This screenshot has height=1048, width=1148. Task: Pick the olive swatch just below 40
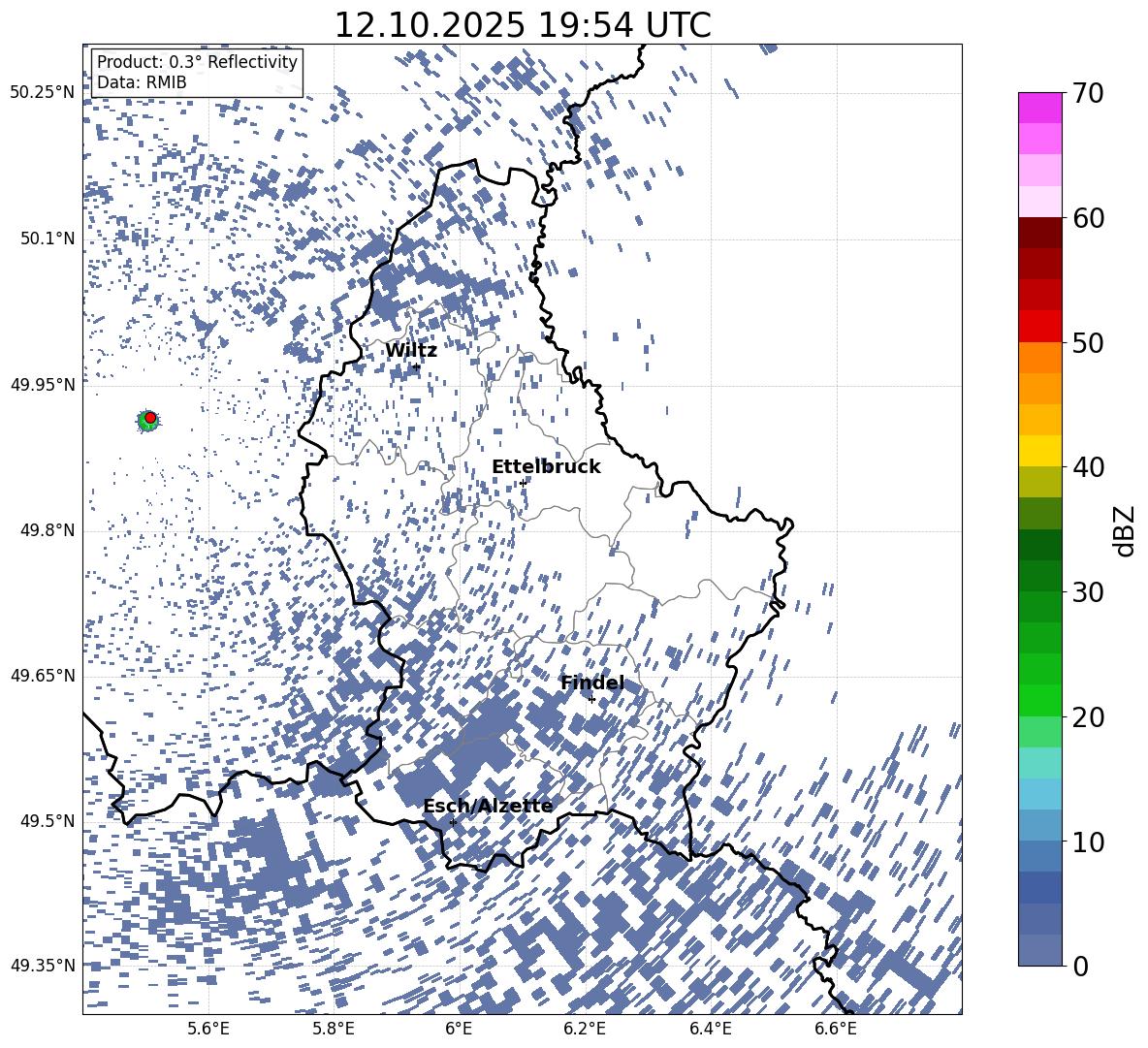[x=1039, y=482]
